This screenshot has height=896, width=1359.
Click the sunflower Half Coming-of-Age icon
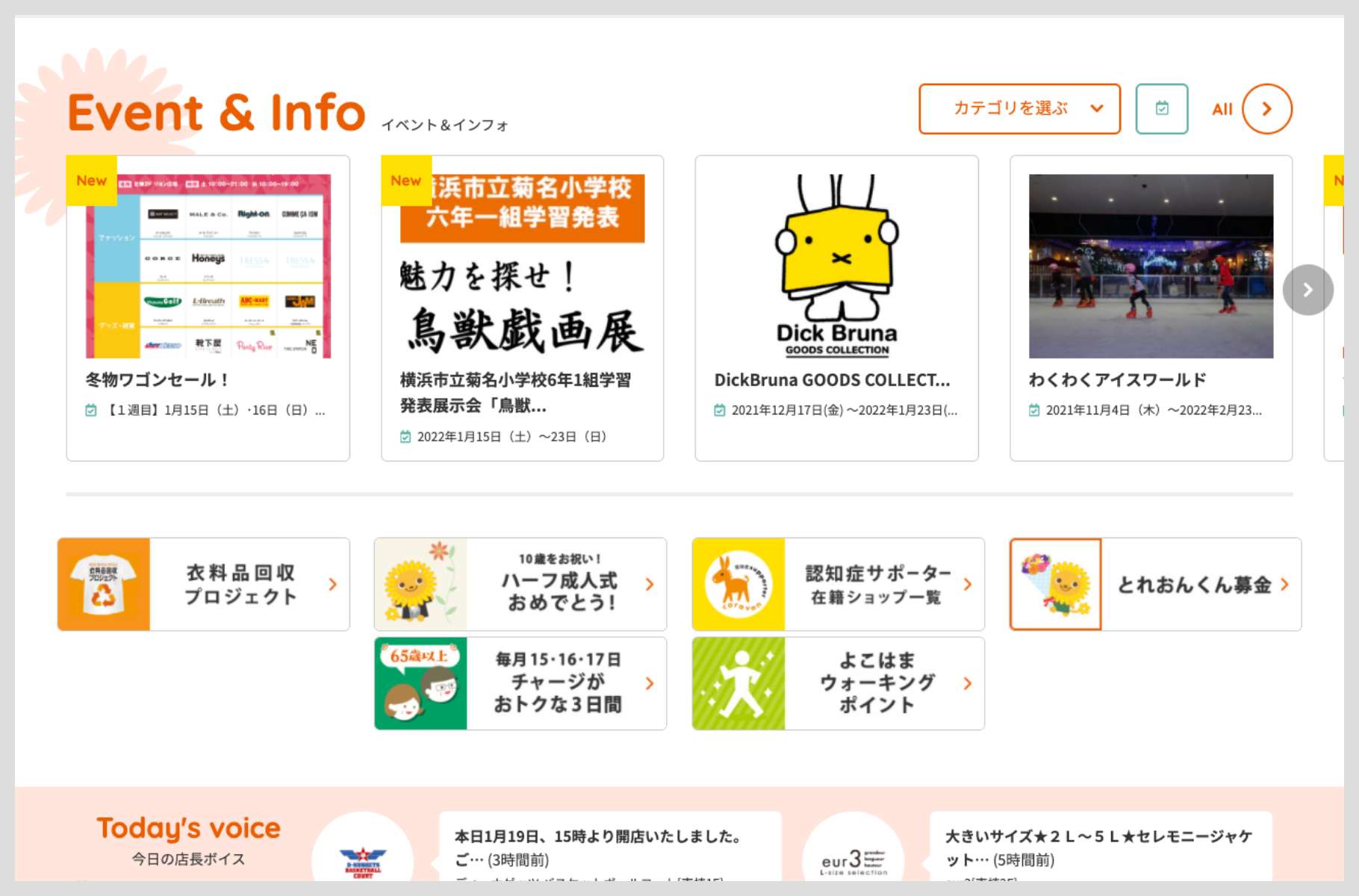pyautogui.click(x=420, y=585)
